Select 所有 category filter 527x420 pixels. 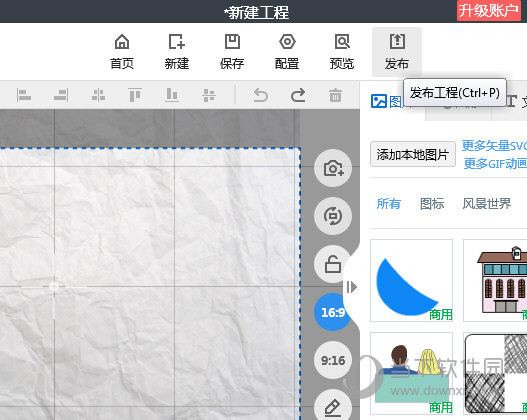tap(389, 204)
